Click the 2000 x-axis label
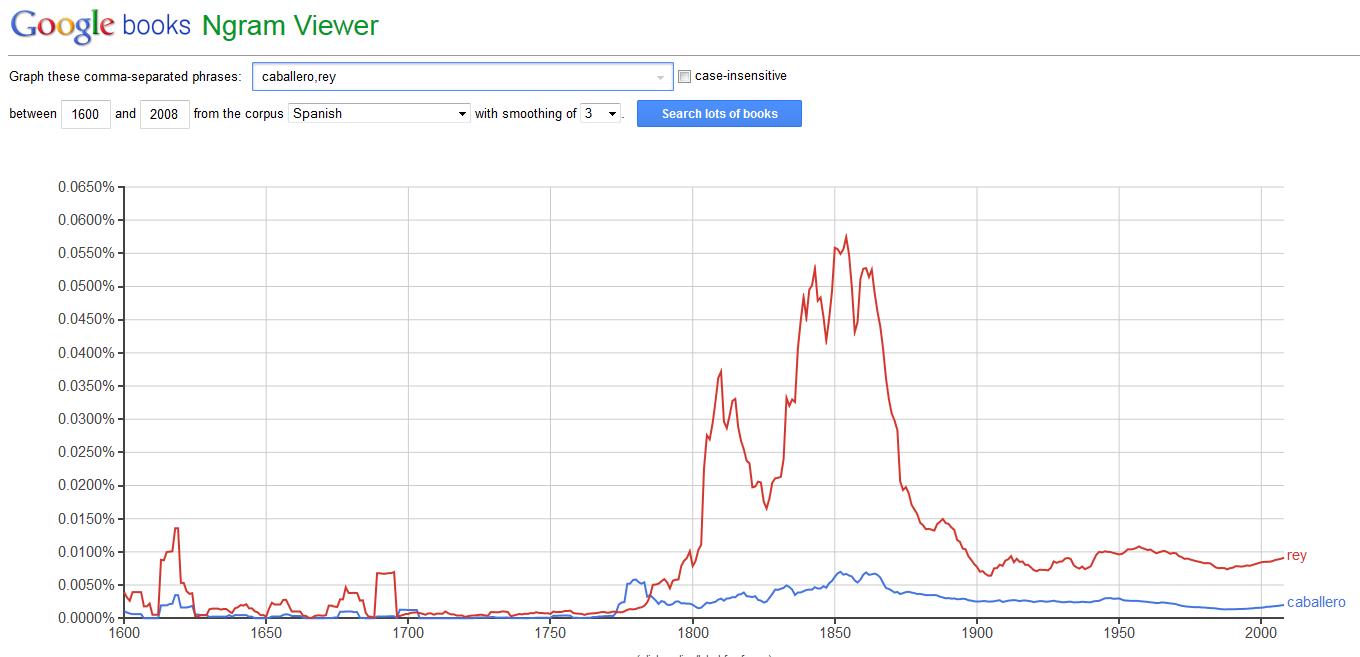The image size is (1360, 657). (1261, 633)
